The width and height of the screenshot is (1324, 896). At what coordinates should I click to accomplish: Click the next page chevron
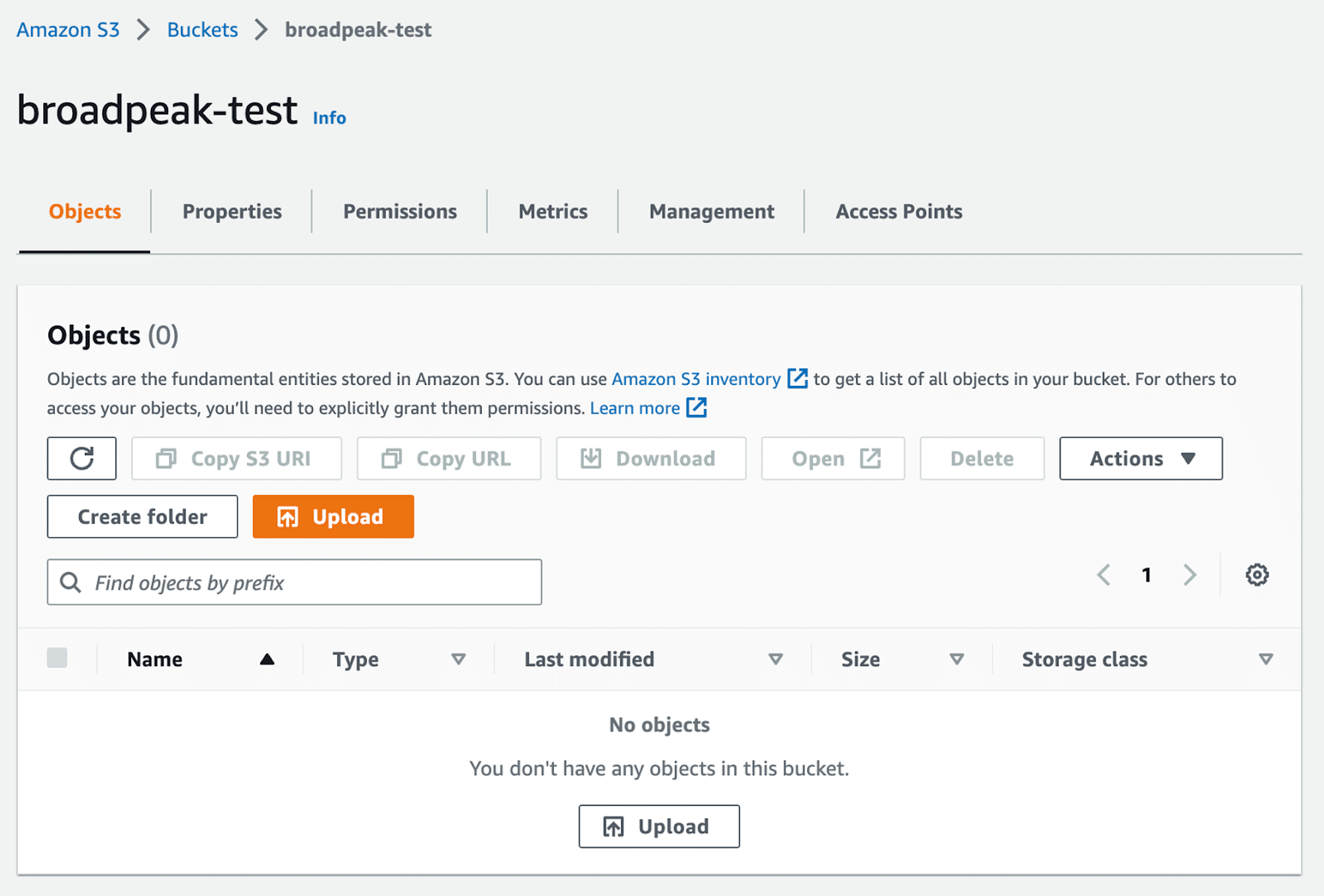1190,575
